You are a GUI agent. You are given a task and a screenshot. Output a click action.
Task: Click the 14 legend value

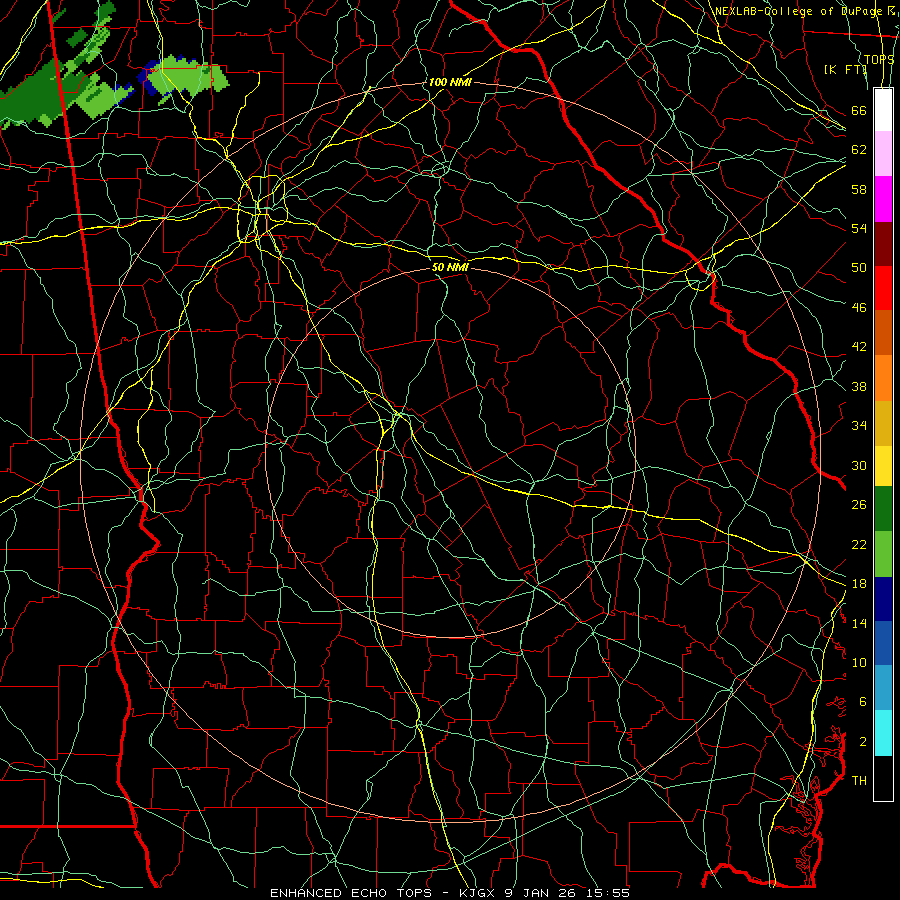(859, 623)
